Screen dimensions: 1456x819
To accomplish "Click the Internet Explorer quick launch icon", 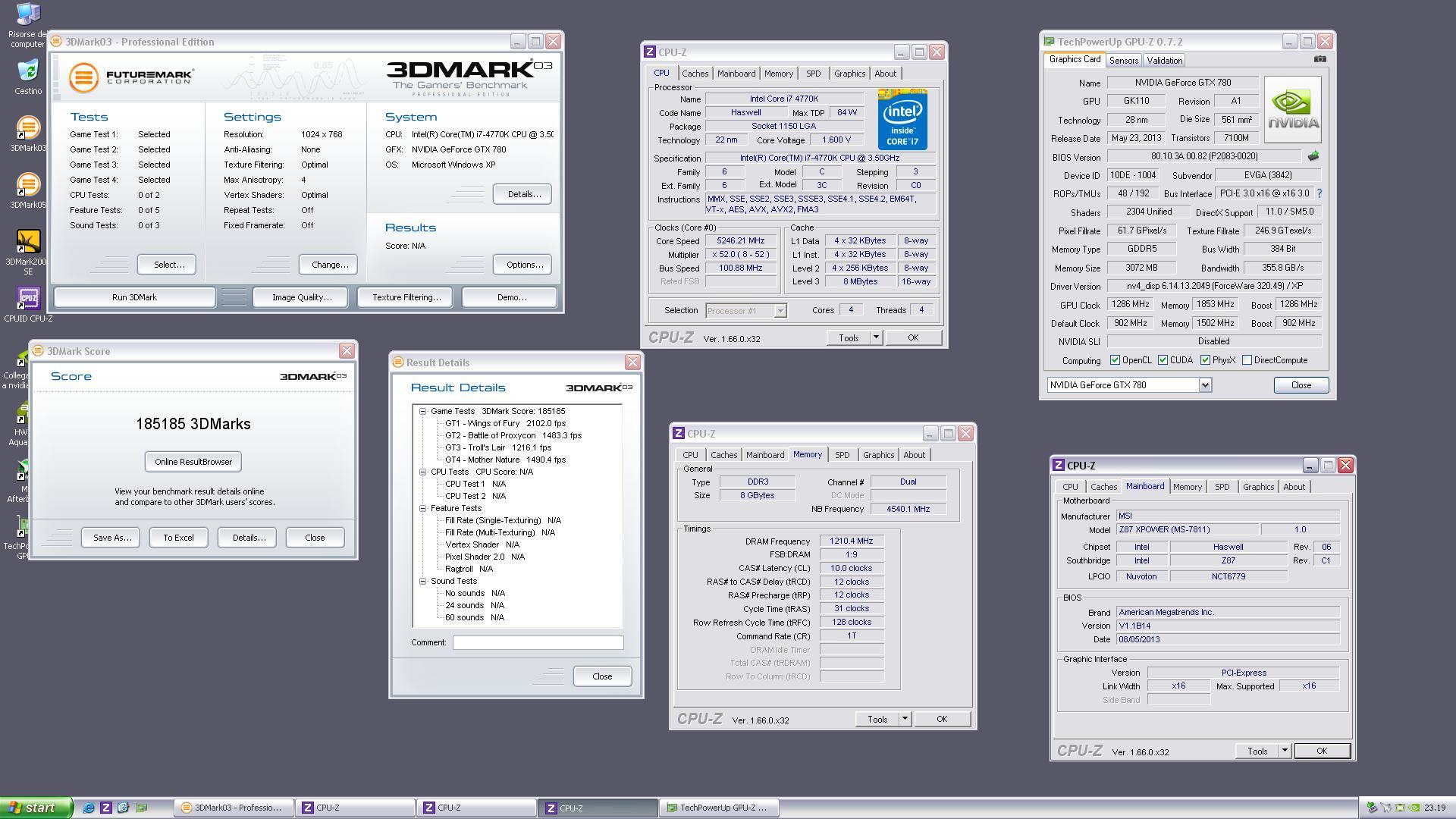I will click(89, 808).
